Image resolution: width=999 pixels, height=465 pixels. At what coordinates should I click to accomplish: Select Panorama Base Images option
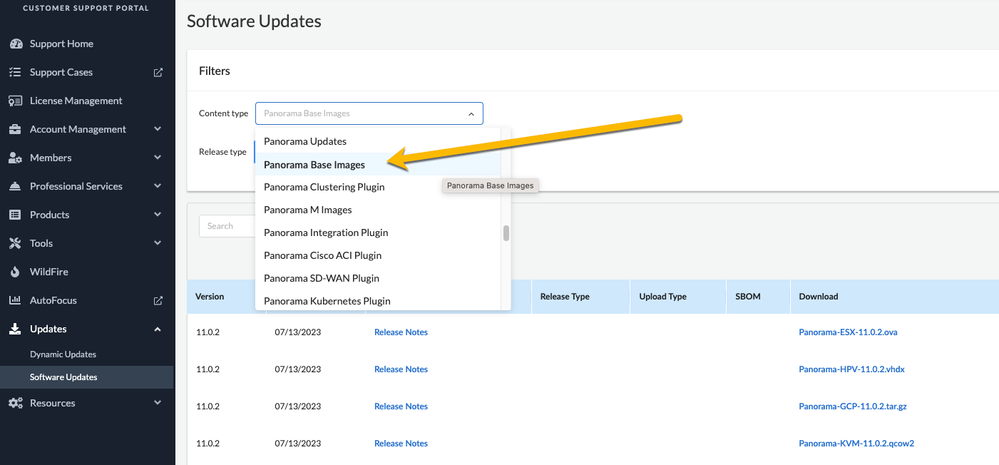tap(314, 165)
